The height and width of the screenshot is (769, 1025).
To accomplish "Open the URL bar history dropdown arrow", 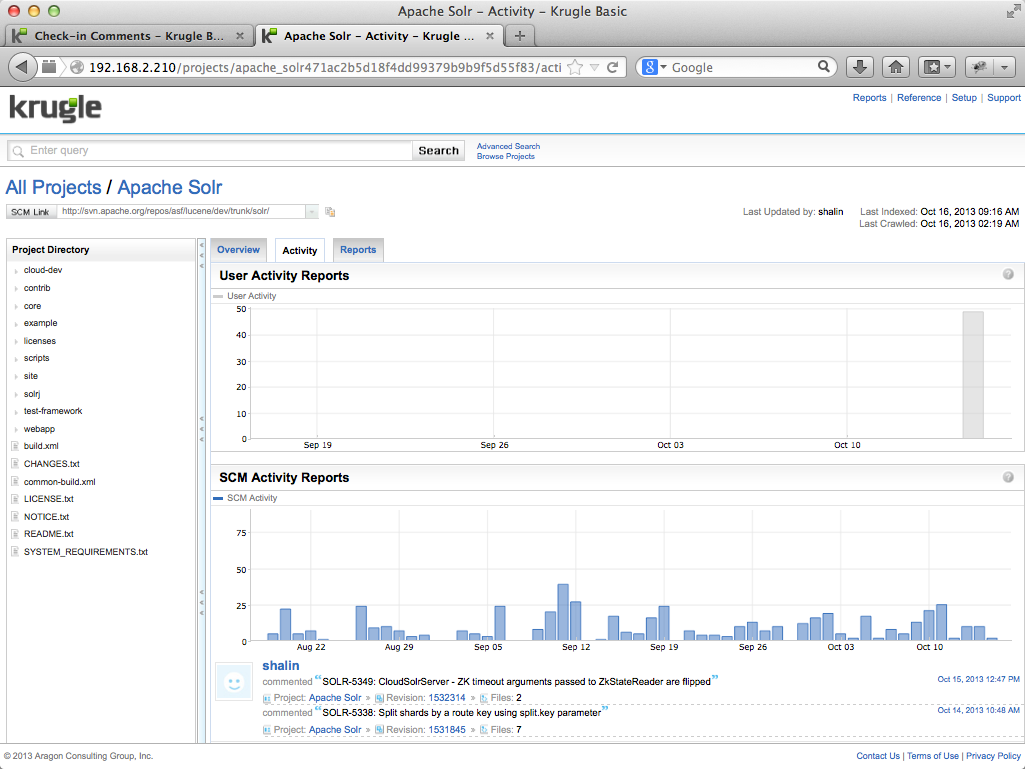I will pos(594,67).
